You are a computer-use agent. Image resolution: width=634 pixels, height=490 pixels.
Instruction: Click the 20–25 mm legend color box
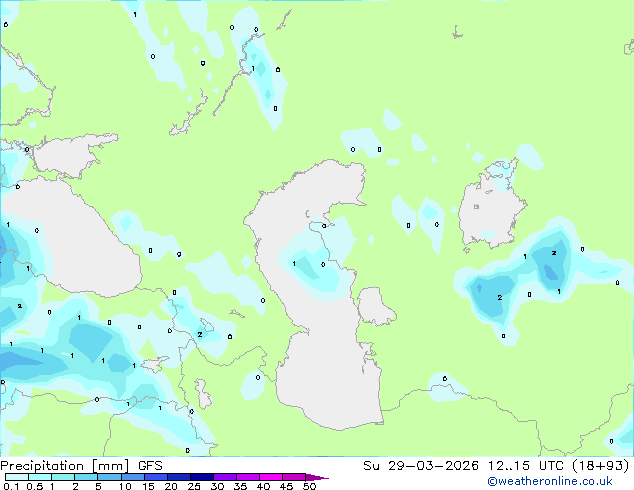179,477
